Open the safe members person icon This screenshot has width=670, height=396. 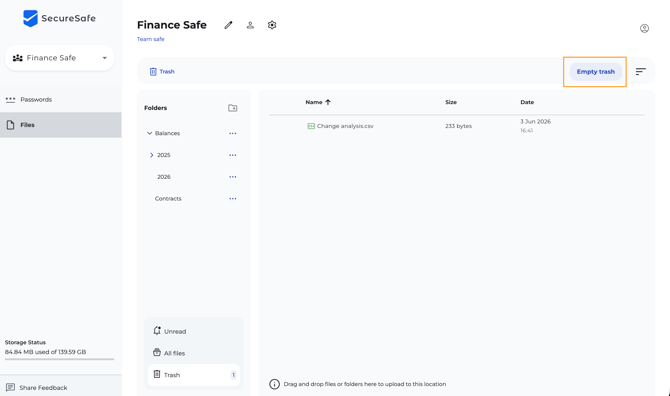[x=250, y=25]
